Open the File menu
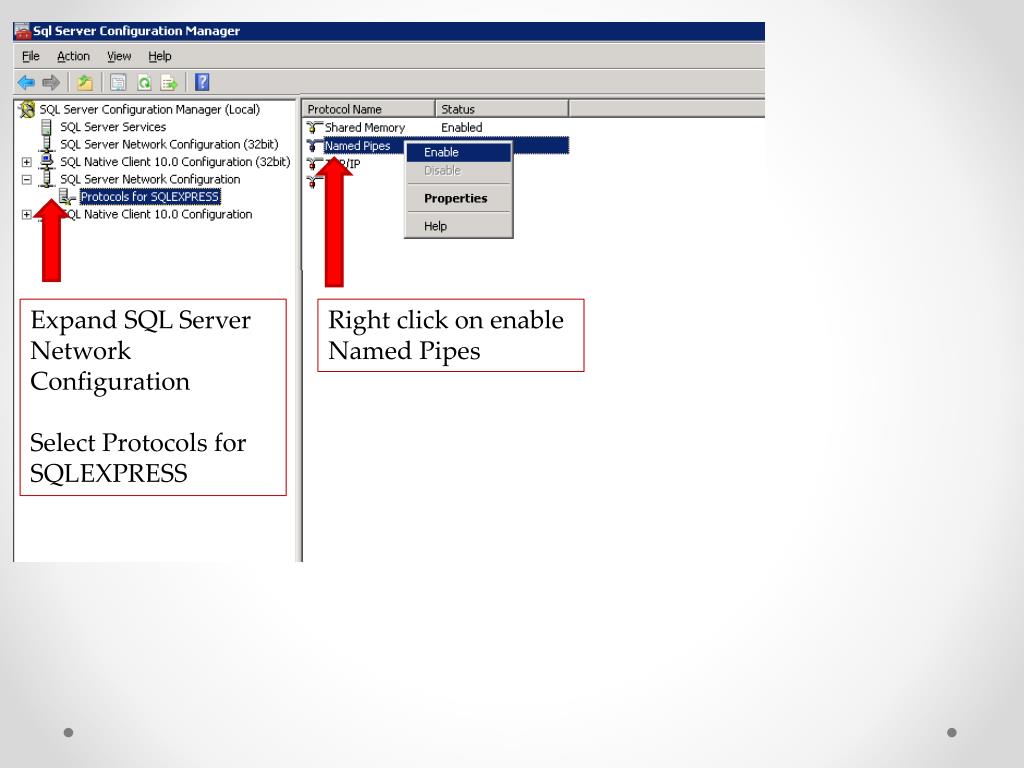 (x=31, y=56)
